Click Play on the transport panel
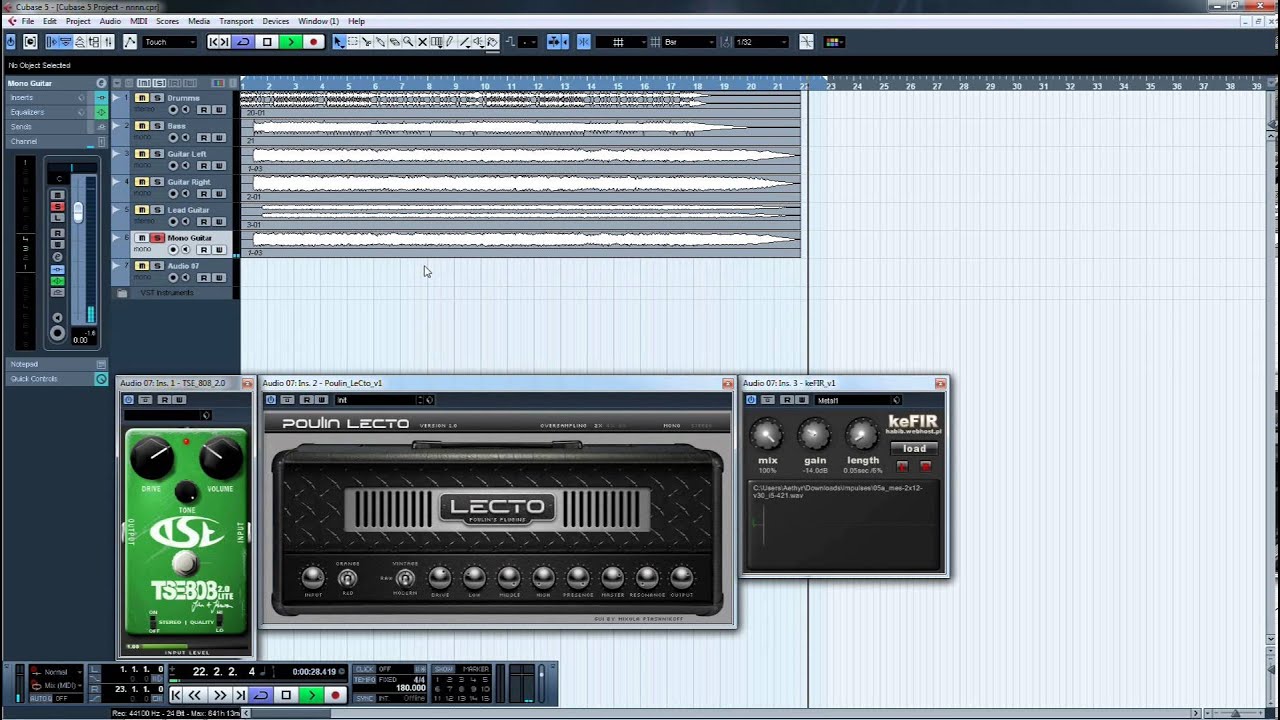Screen dimensions: 1280x720 tap(311, 695)
